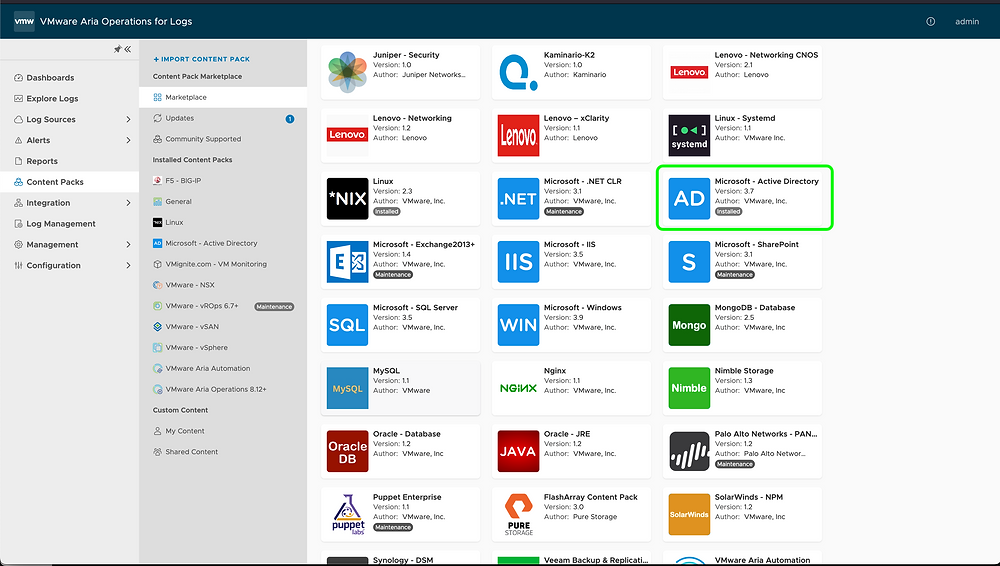The width and height of the screenshot is (1000, 566).
Task: Click the Nginx pack logo
Action: pyautogui.click(x=518, y=388)
